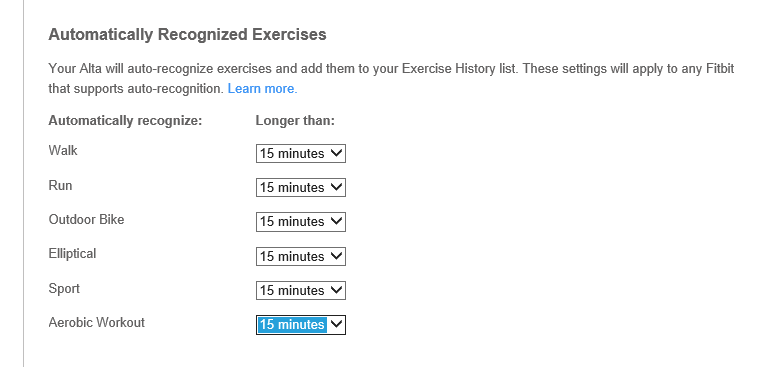This screenshot has height=367, width=775.
Task: Click the chevron arrow on Run dropdown
Action: click(336, 187)
